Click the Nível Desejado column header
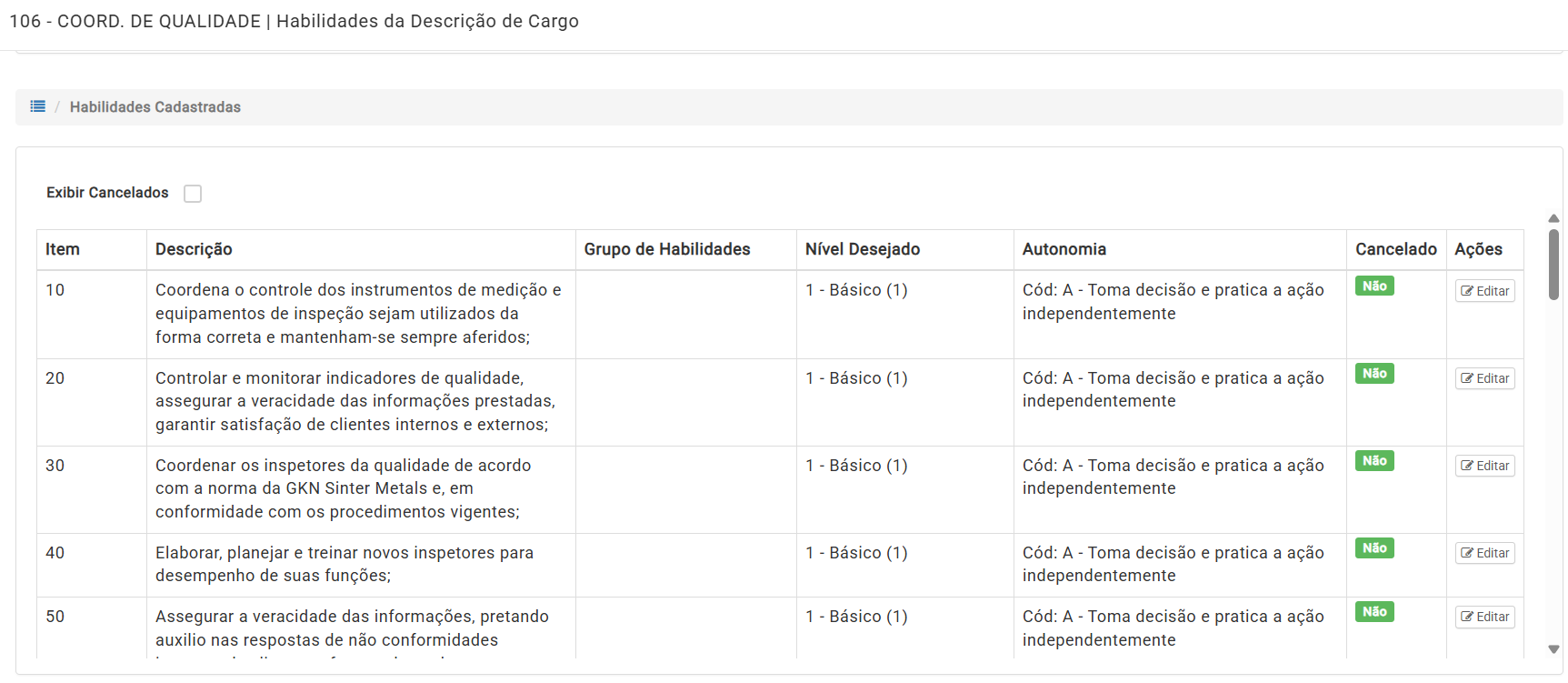Viewport: 1568px width, 683px height. 862,249
